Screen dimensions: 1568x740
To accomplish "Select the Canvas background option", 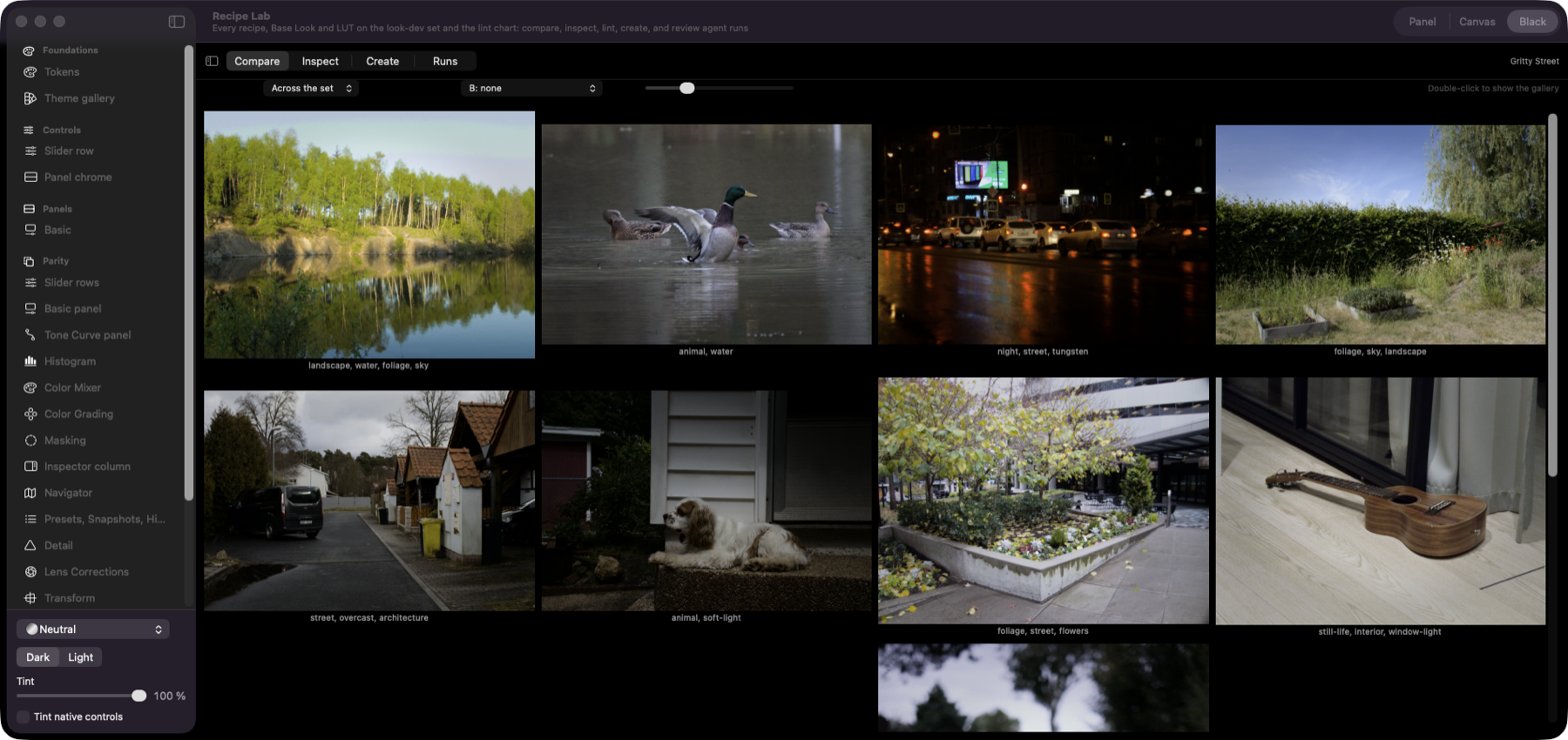I will click(1477, 22).
